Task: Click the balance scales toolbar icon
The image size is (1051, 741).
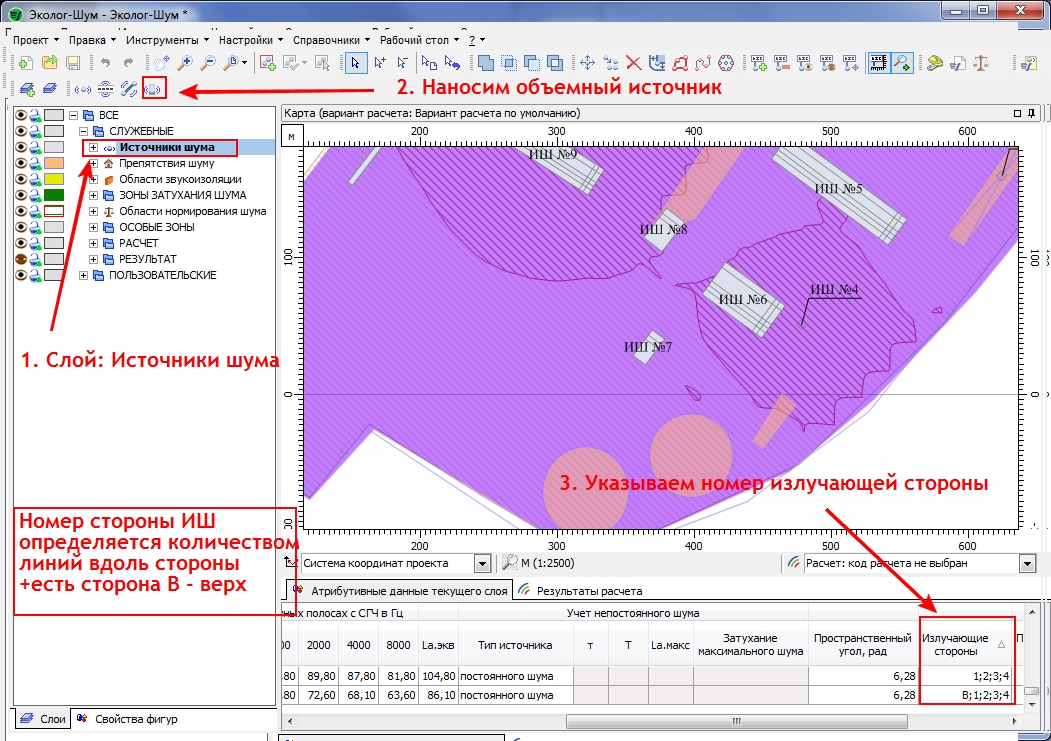Action: (980, 63)
